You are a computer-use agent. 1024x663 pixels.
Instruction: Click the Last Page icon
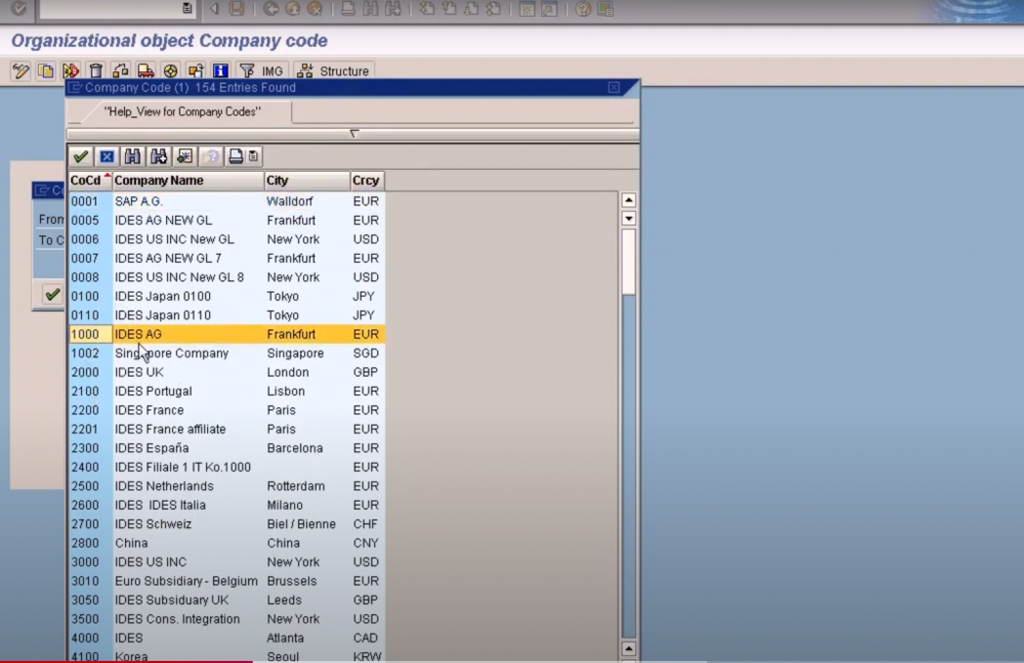[494, 8]
